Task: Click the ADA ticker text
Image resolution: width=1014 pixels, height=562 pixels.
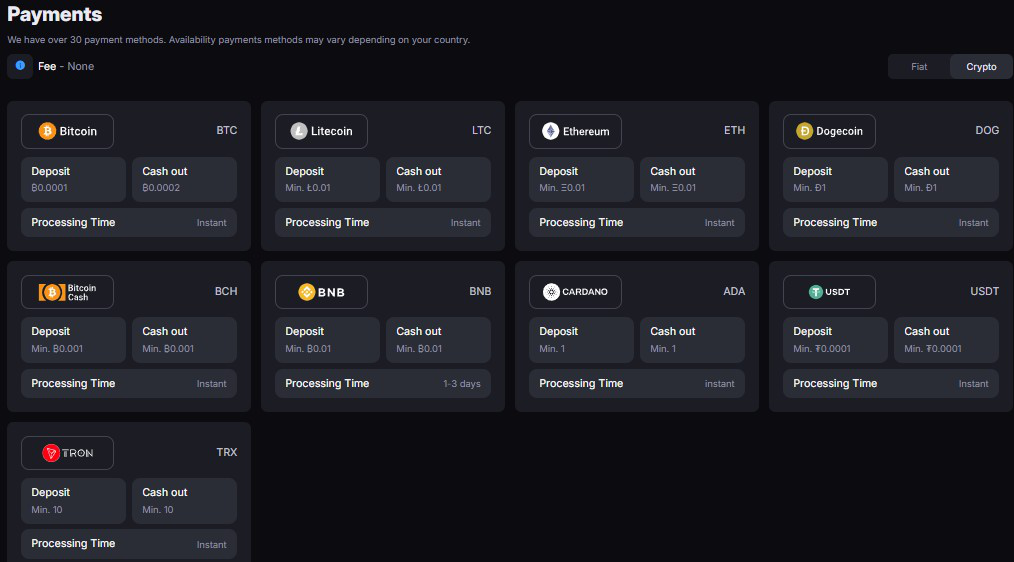Action: (x=734, y=292)
